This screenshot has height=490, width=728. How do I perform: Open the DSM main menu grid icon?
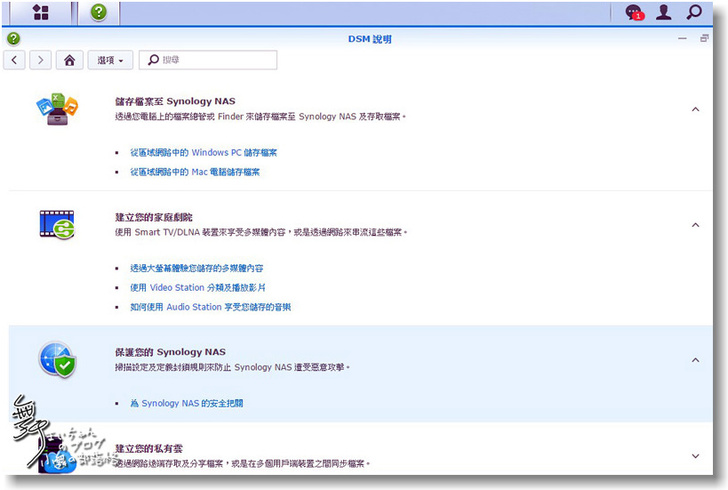coord(41,13)
